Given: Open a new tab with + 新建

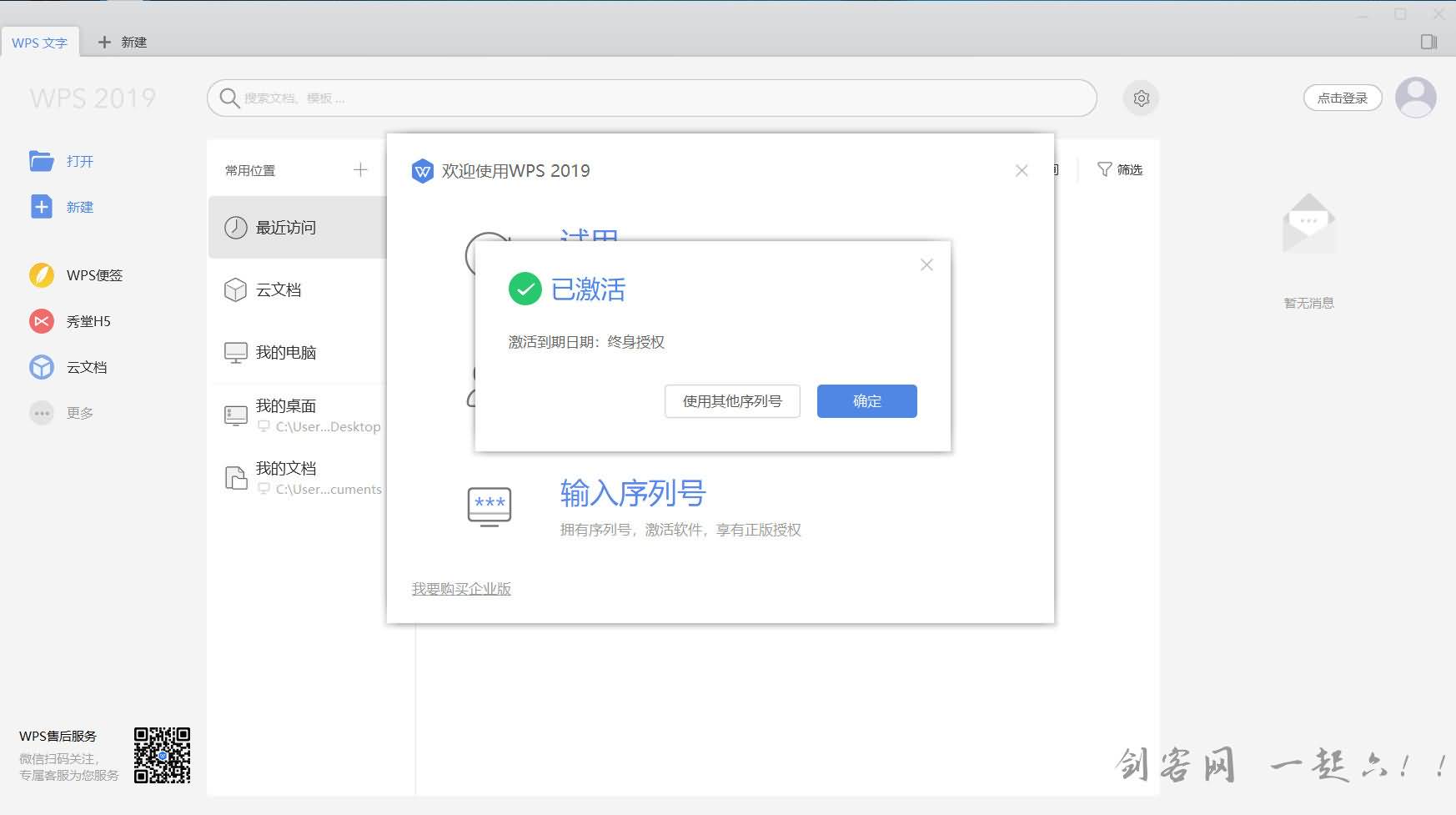Looking at the screenshot, I should [x=123, y=42].
